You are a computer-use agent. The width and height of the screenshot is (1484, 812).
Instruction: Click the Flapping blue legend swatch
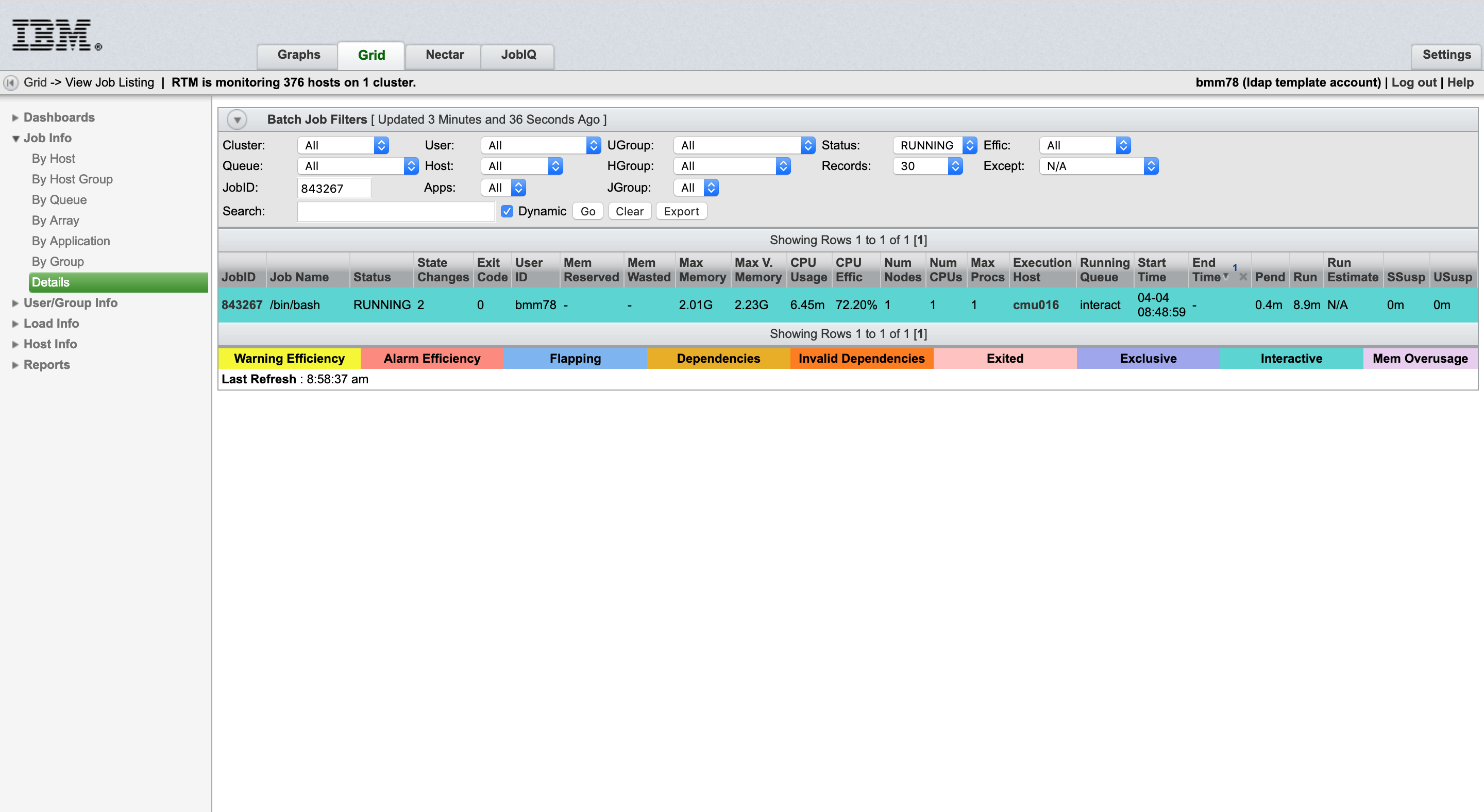point(575,358)
